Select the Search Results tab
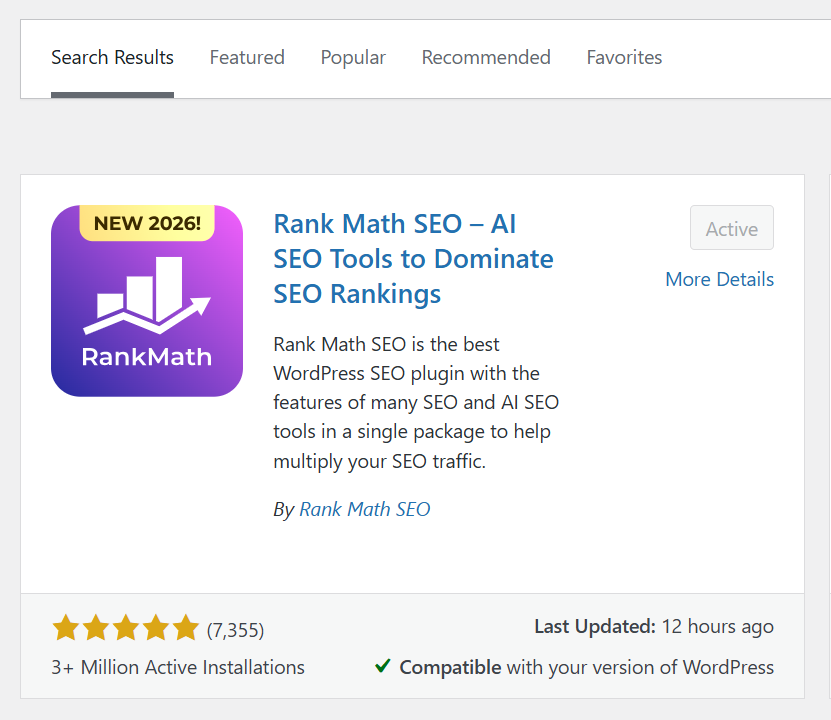The width and height of the screenshot is (831, 720). pyautogui.click(x=112, y=57)
